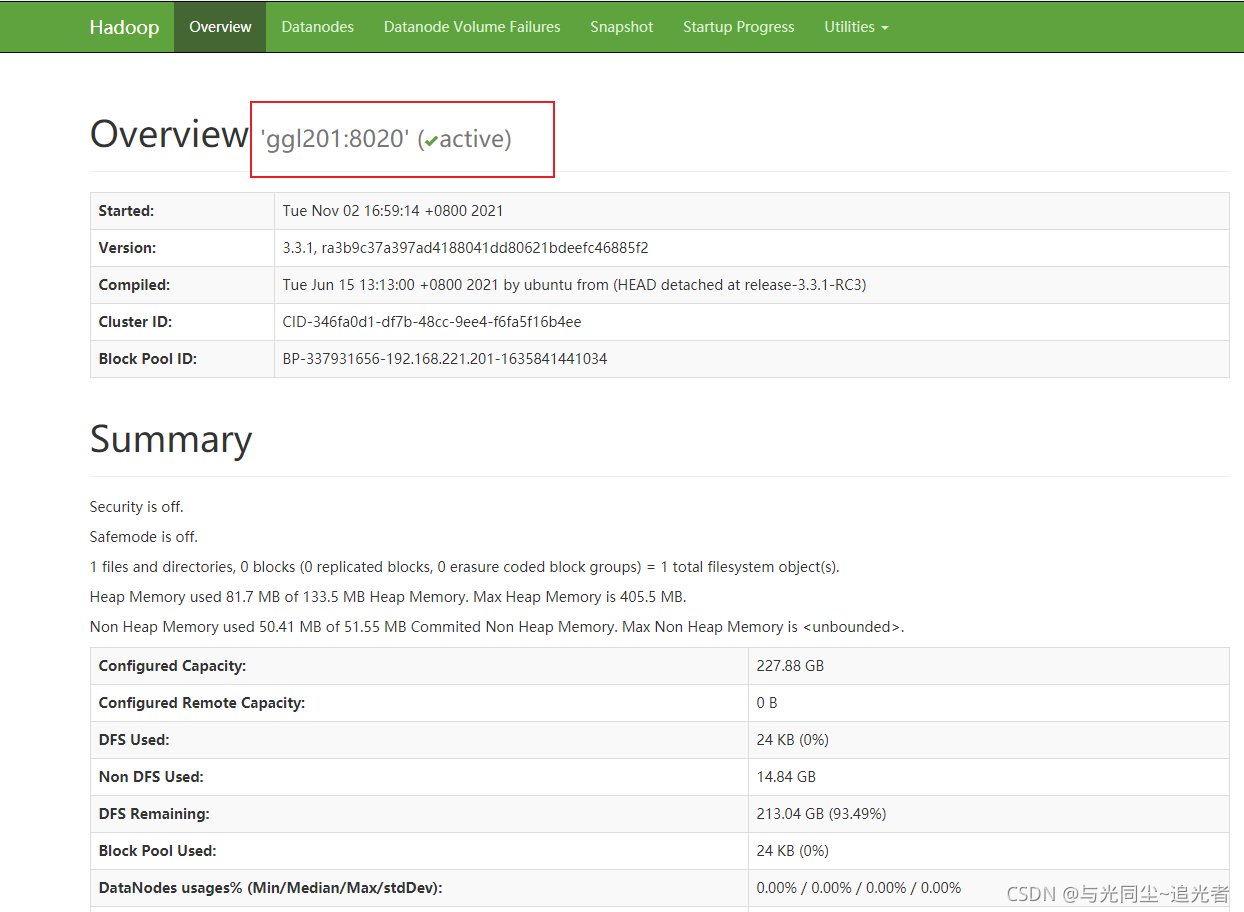Screen dimensions: 1244x912
Task: Click the 0.00% / 0.00% usages value
Action: [859, 888]
